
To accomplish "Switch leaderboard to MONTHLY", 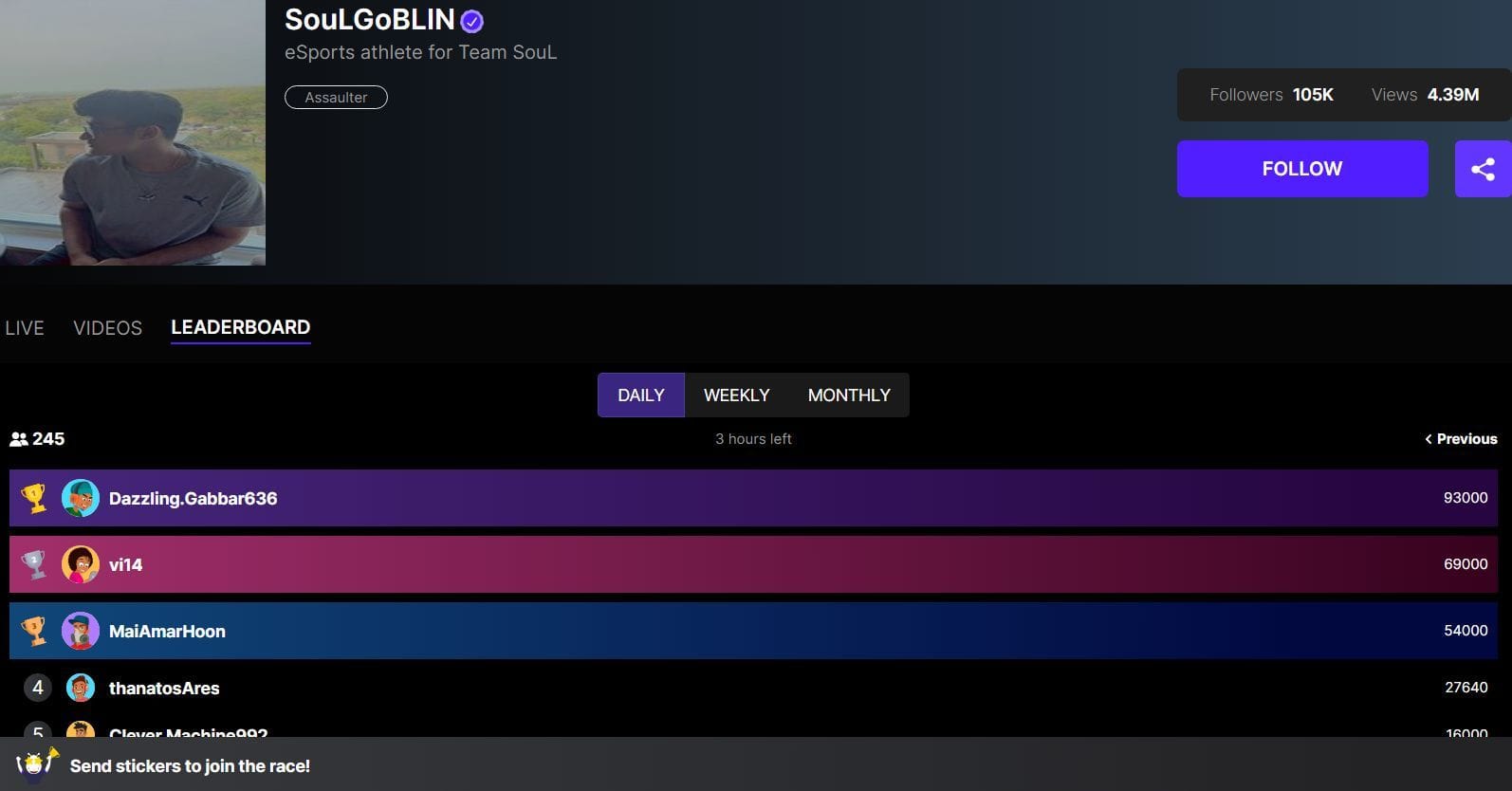I will (x=849, y=395).
